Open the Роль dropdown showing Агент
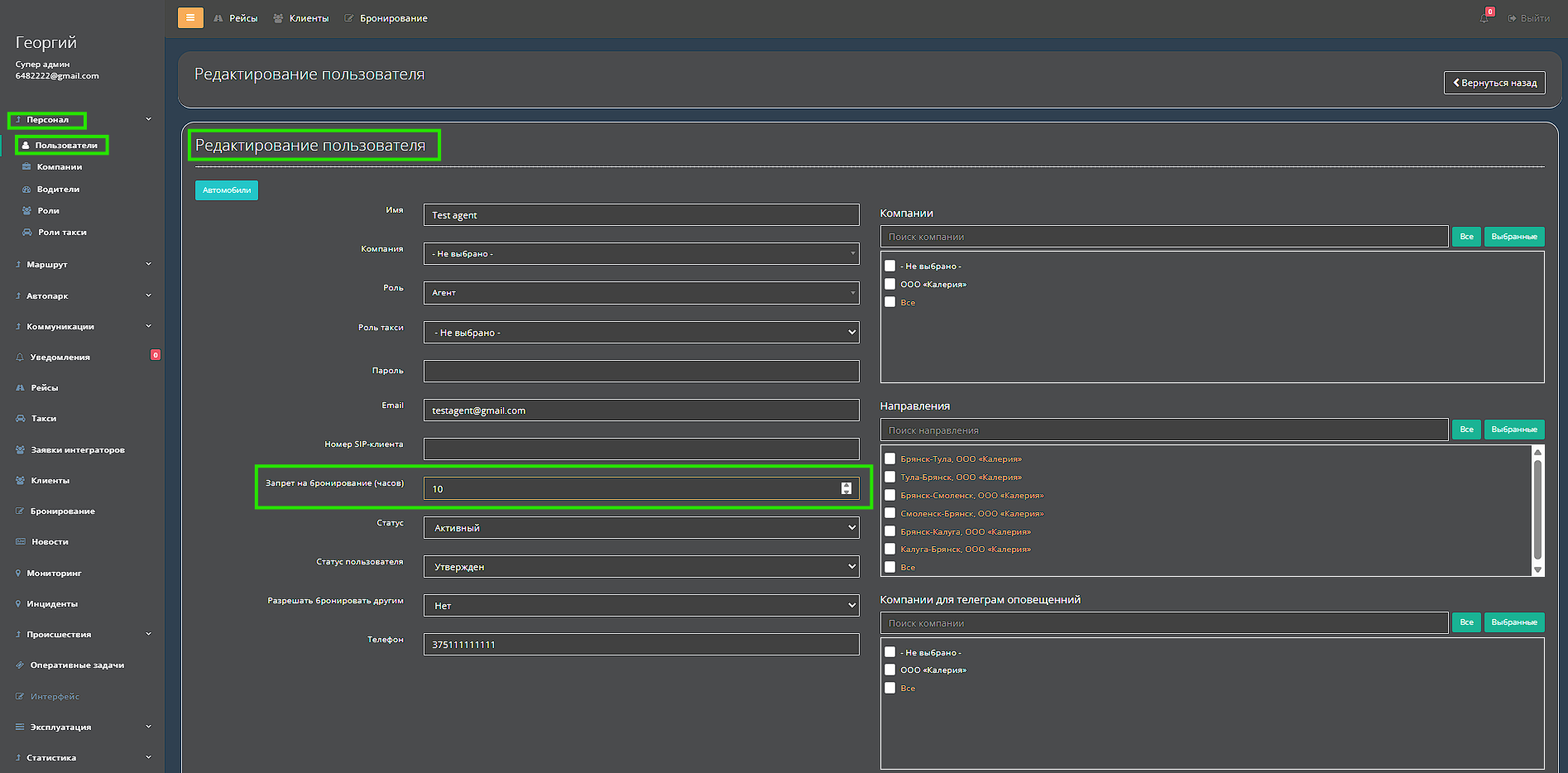Screen dimensions: 1568x773 click(640, 293)
